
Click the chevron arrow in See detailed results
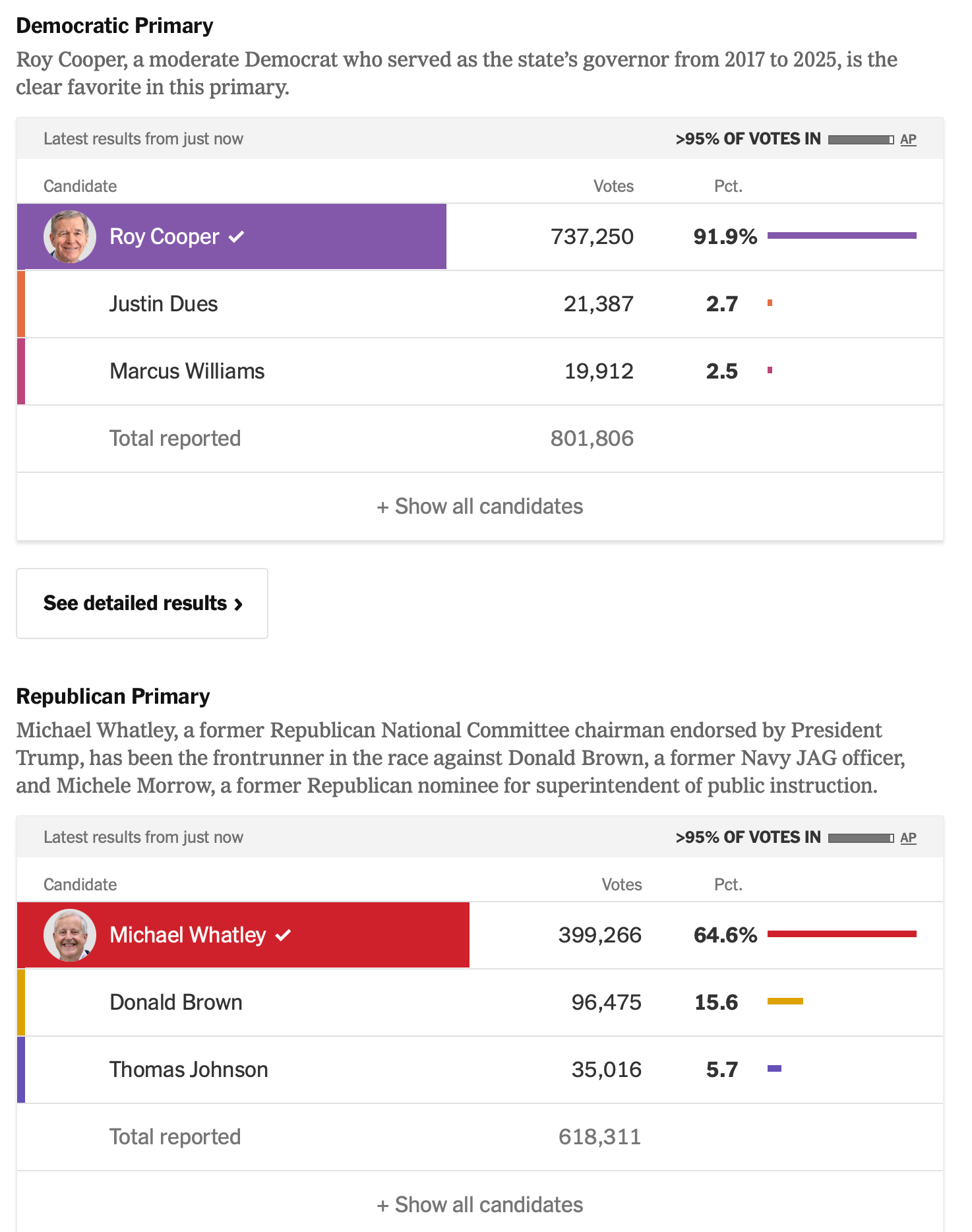[239, 604]
